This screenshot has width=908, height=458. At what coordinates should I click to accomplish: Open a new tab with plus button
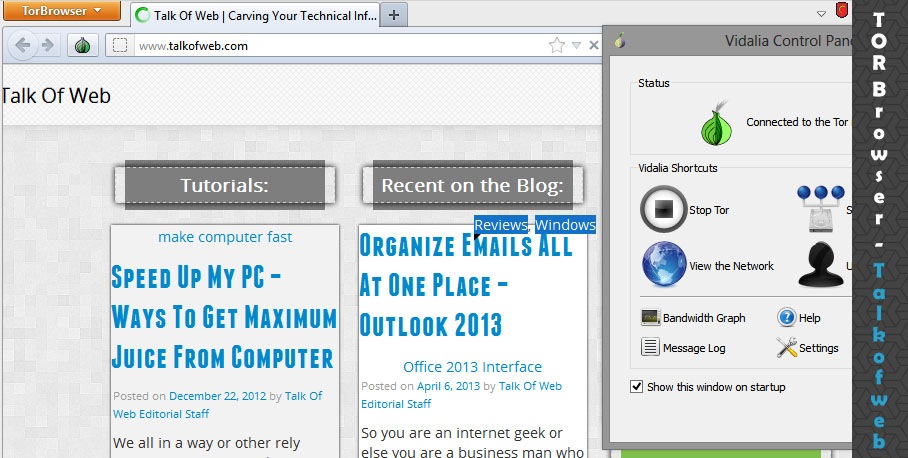[x=394, y=15]
